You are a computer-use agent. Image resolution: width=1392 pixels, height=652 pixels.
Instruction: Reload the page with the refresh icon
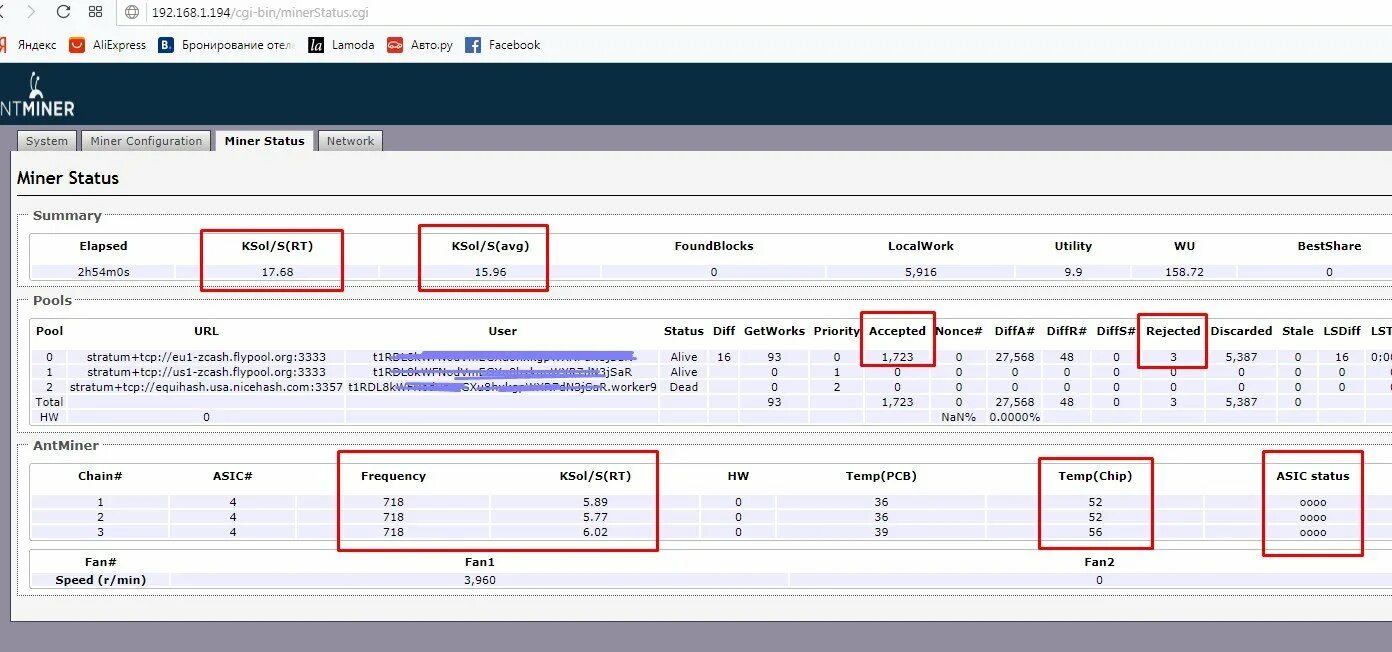point(63,12)
